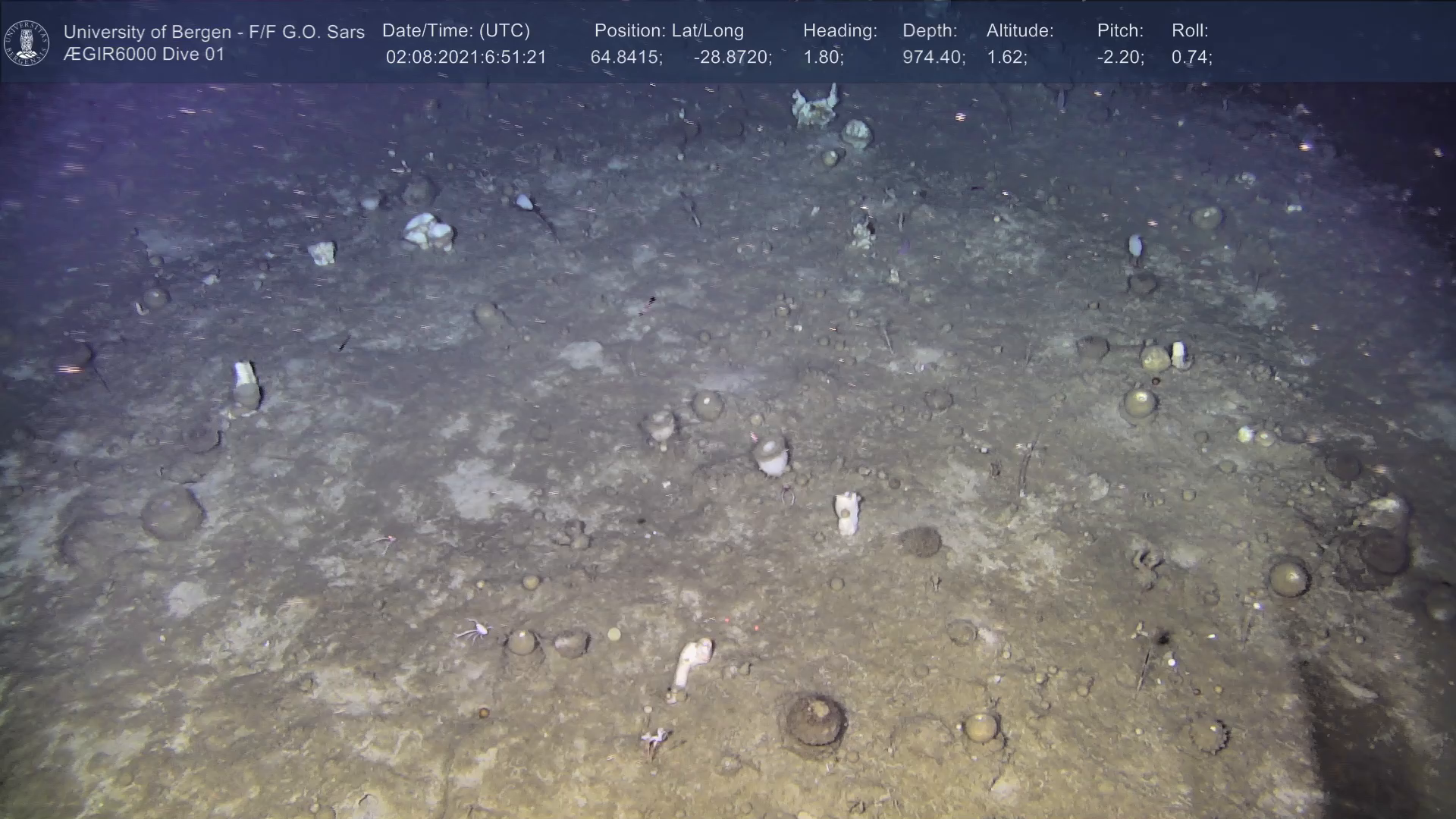The width and height of the screenshot is (1456, 819).
Task: Click the 'Pitch:' label
Action: 1120,31
